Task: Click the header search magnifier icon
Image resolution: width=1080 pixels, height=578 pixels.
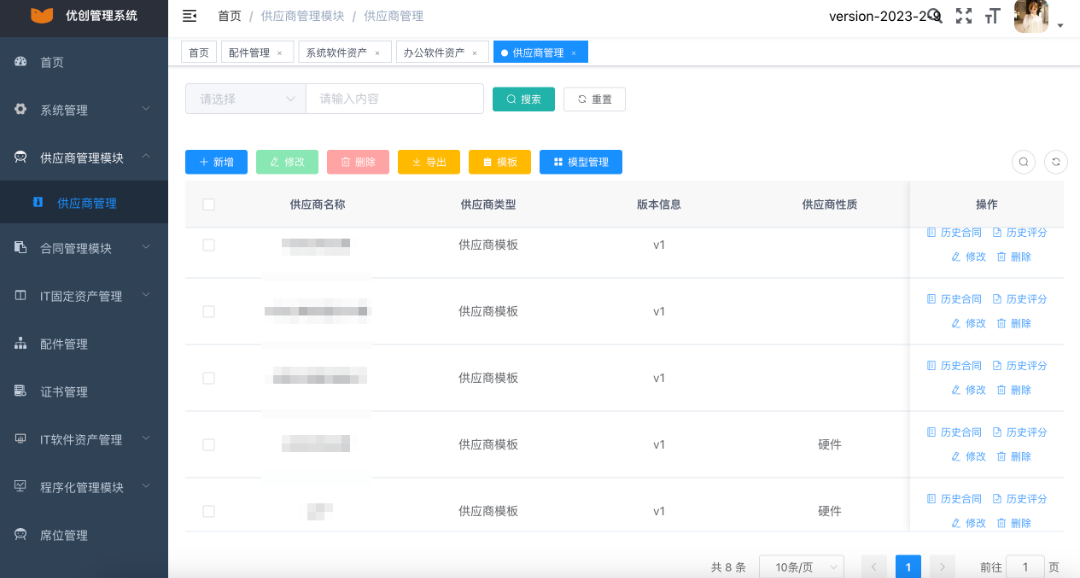Action: [935, 16]
